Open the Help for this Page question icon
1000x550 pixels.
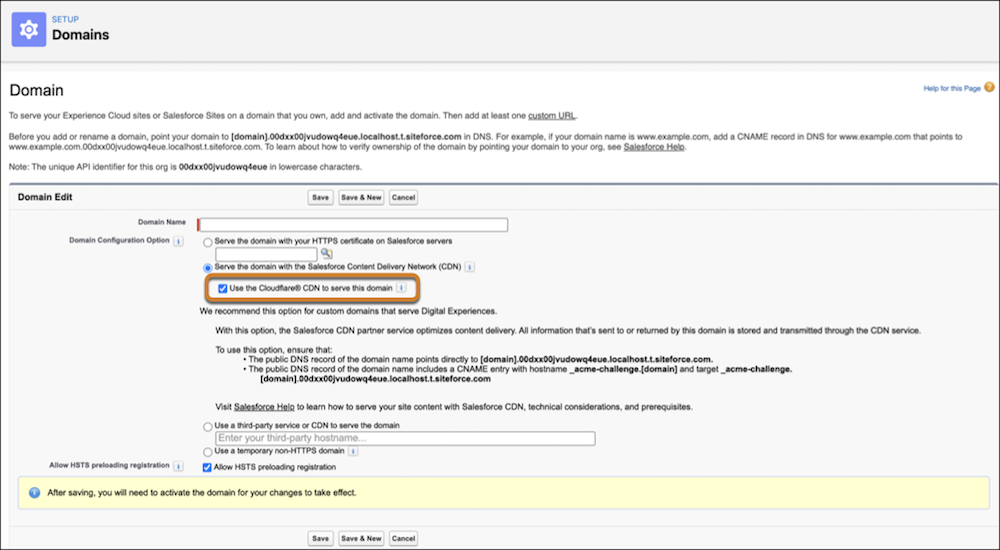coord(989,87)
